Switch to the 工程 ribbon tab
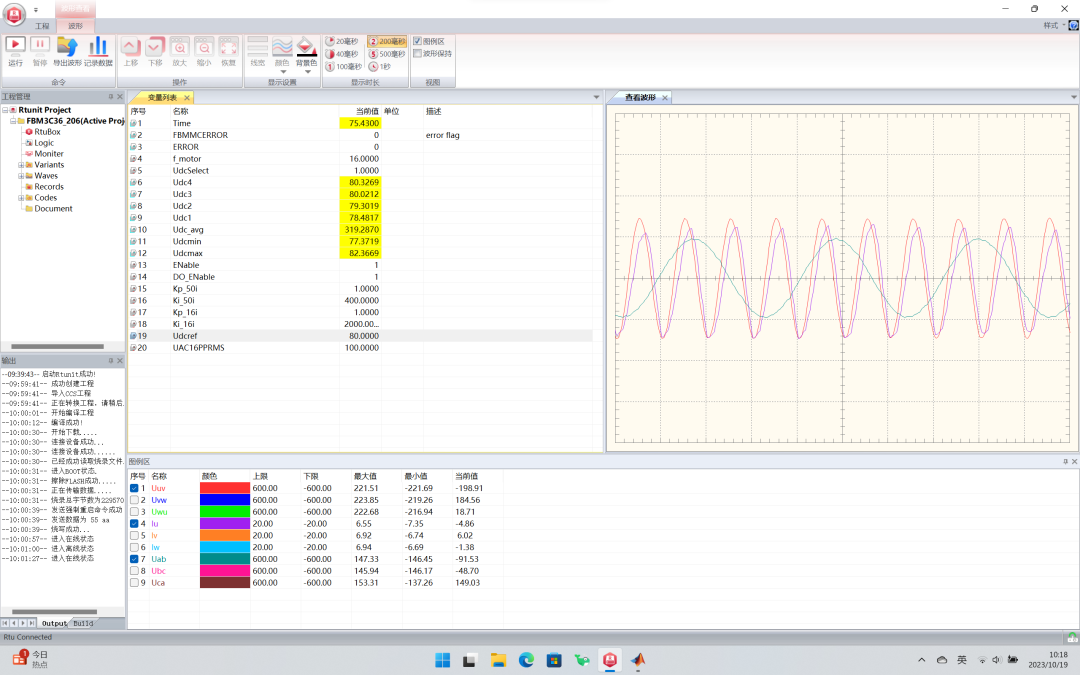1080x675 pixels. click(x=42, y=26)
